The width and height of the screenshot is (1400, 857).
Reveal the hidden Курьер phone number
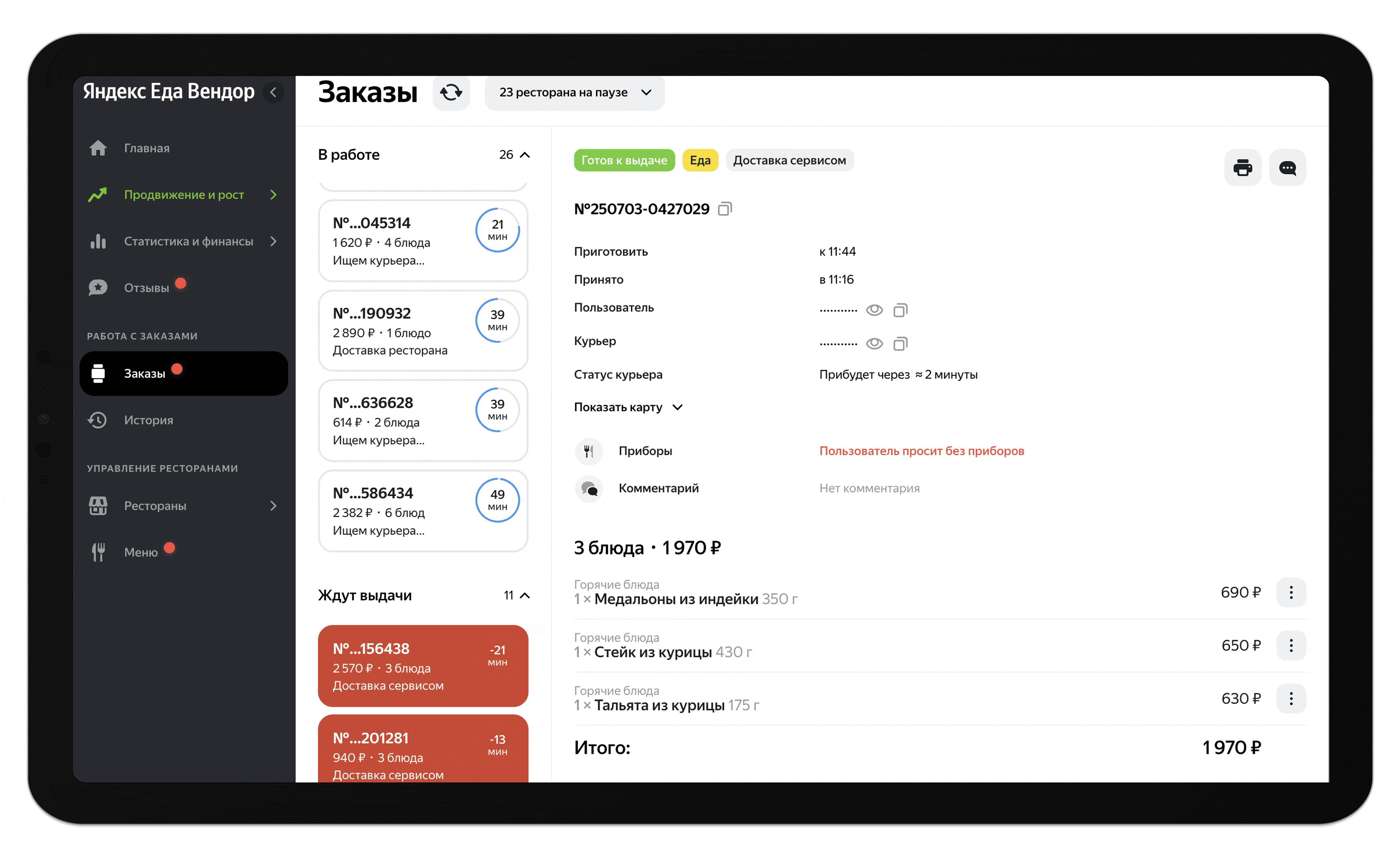pyautogui.click(x=874, y=344)
